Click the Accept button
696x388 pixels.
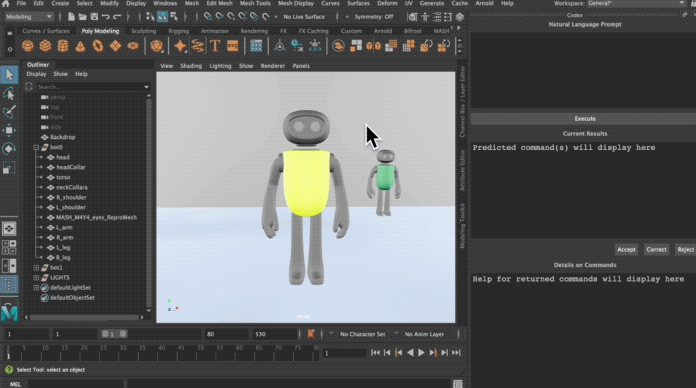(x=626, y=249)
